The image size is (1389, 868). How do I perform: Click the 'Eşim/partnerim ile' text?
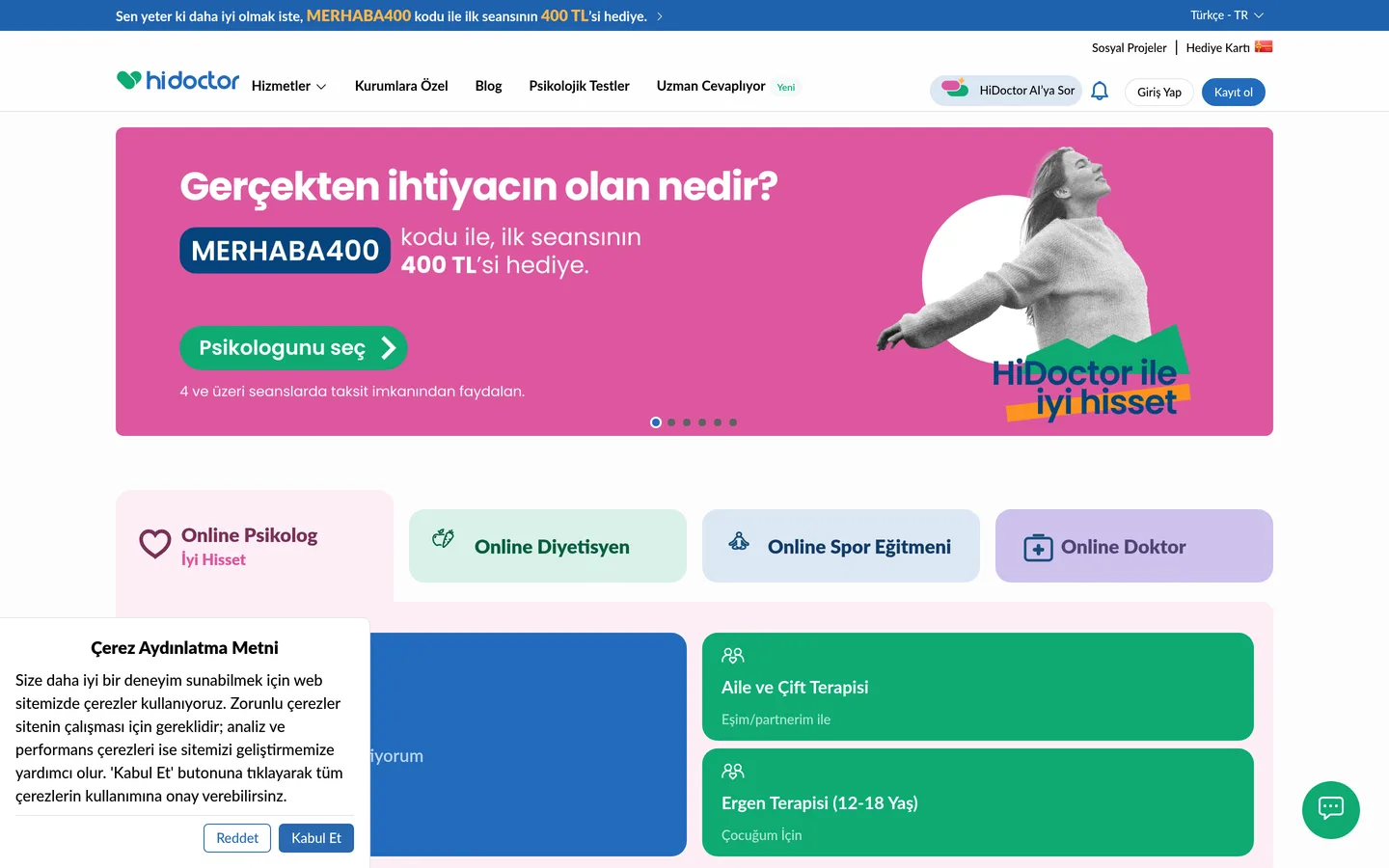[x=776, y=719]
